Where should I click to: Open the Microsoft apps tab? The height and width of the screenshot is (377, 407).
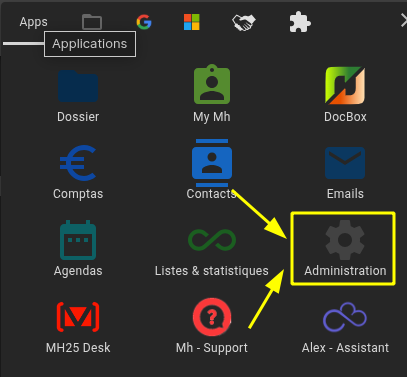pos(192,22)
